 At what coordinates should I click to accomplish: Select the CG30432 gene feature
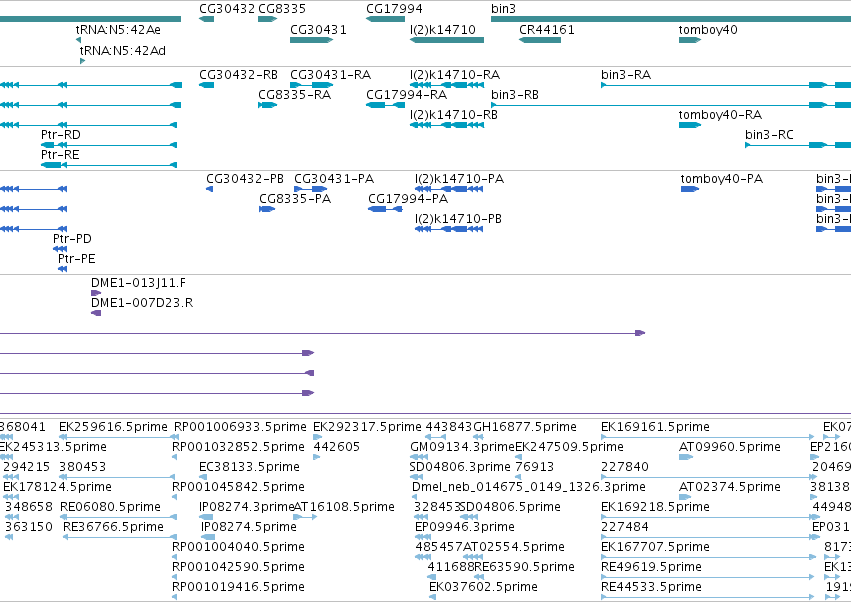point(206,19)
